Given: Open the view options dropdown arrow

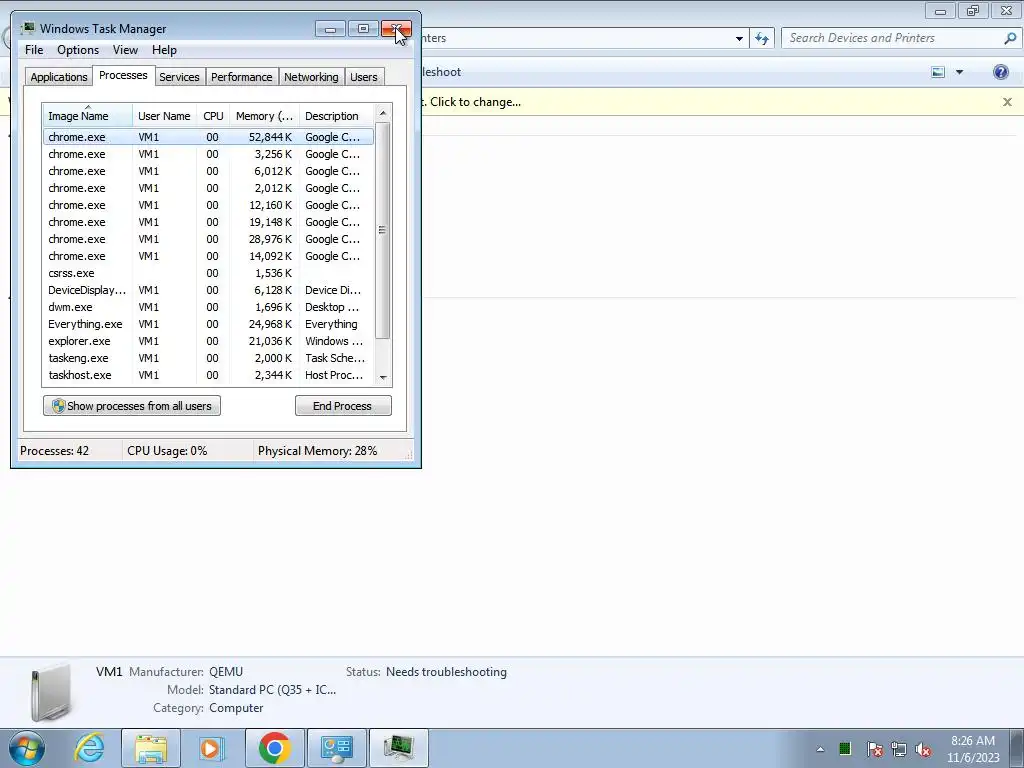Looking at the screenshot, I should [959, 72].
